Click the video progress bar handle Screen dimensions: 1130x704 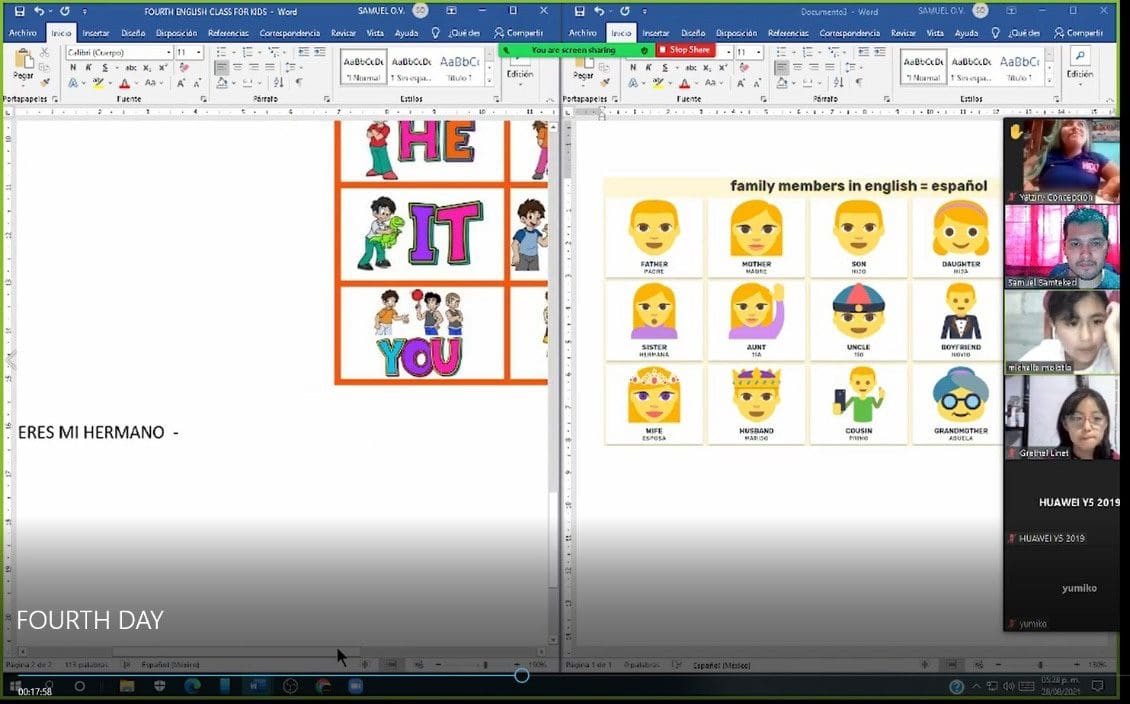pos(521,675)
